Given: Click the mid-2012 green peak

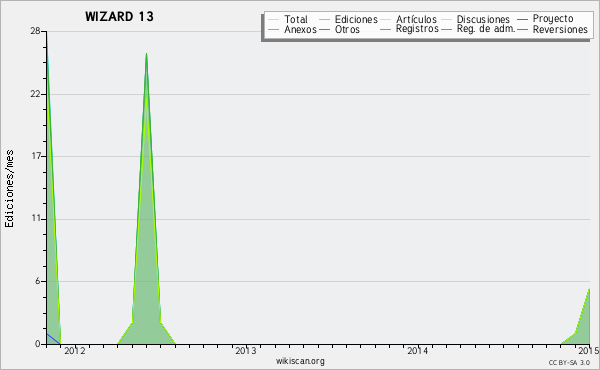Looking at the screenshot, I should click(x=146, y=199).
